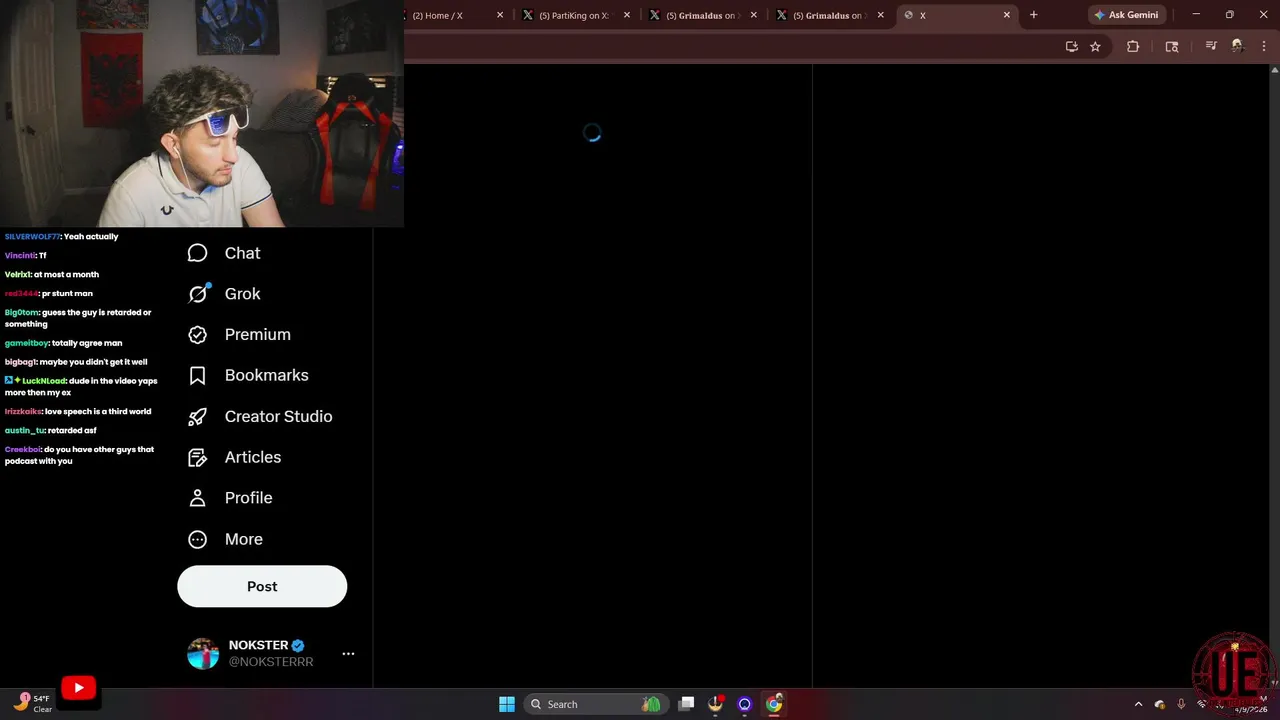Open the purple ring taskbar app
1280x720 pixels.
[x=744, y=704]
